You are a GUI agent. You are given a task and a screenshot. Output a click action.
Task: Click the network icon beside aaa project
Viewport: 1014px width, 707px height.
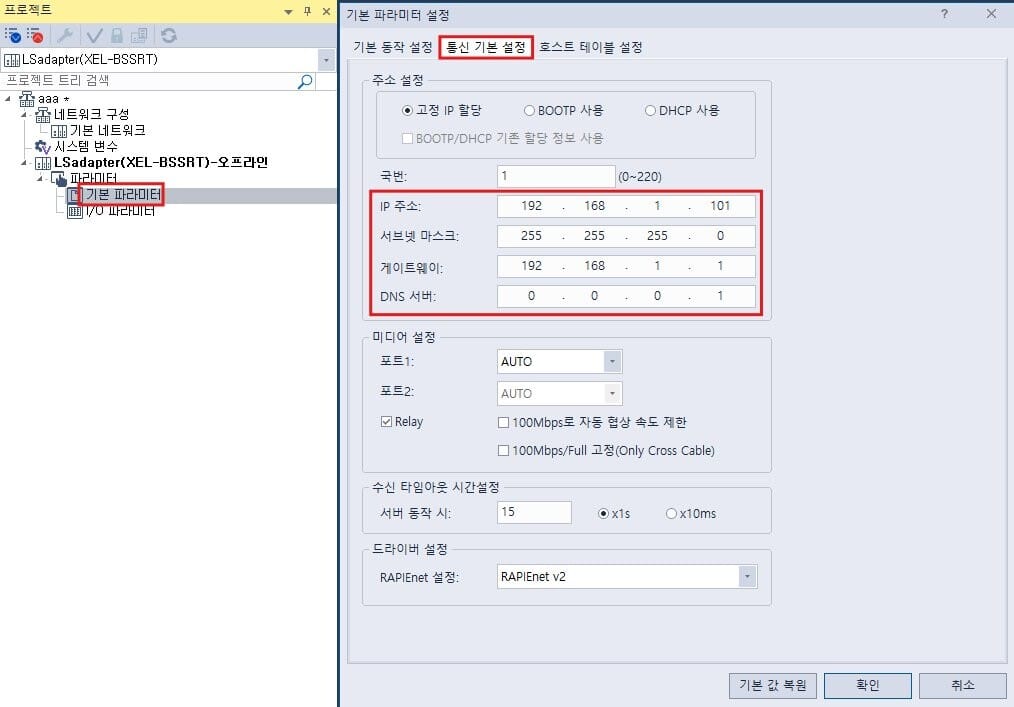[27, 99]
